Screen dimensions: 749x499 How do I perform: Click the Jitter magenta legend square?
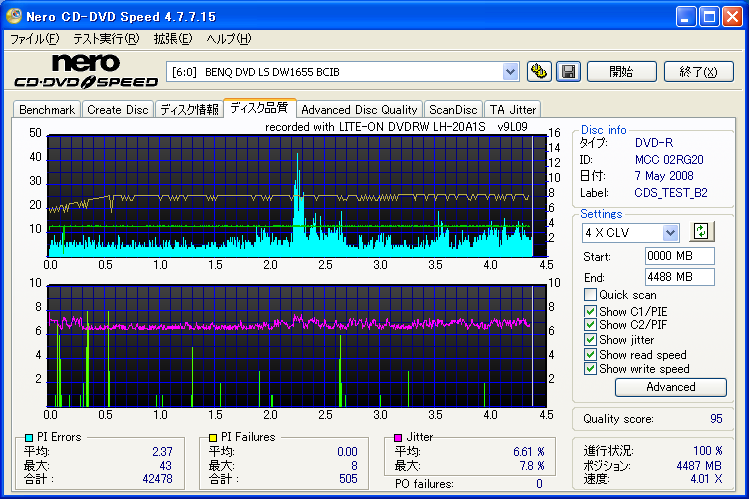[x=398, y=437]
